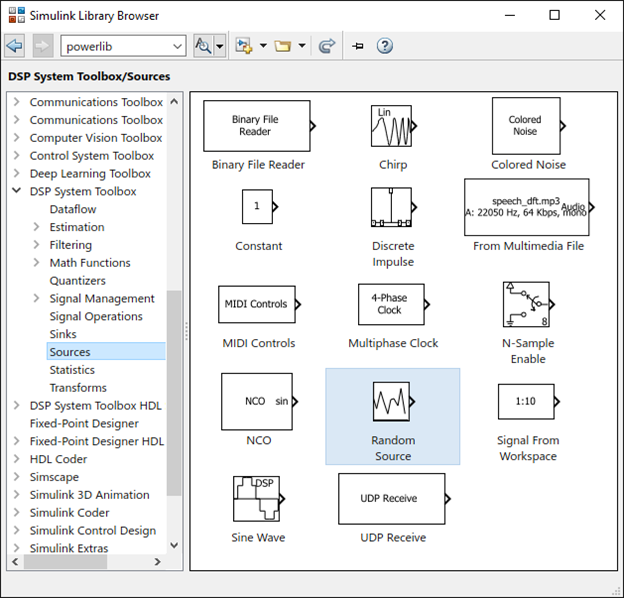The image size is (624, 598).
Task: Click the horizontal scroll right arrow
Action: [x=158, y=562]
